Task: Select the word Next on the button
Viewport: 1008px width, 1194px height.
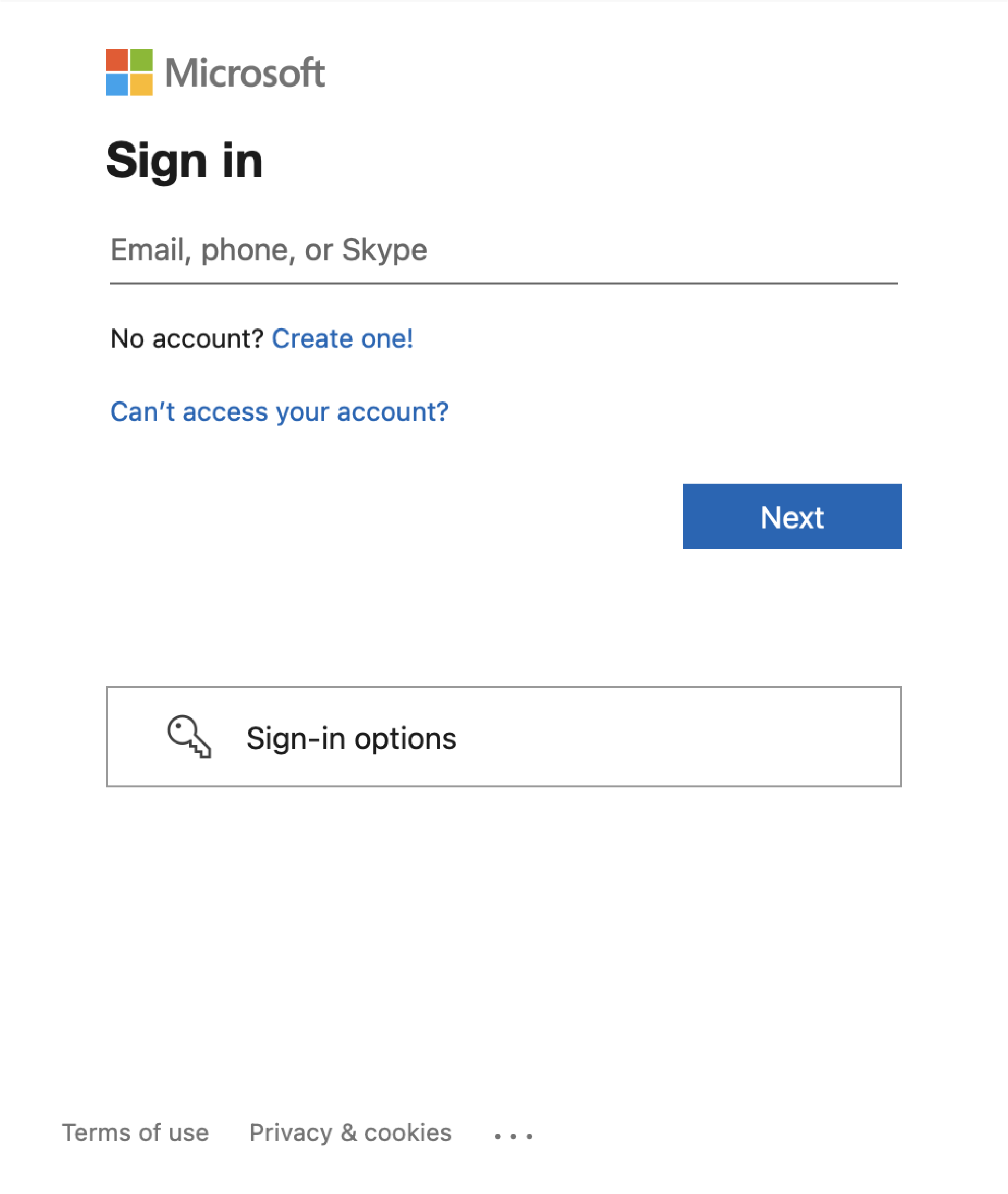Action: (x=792, y=517)
